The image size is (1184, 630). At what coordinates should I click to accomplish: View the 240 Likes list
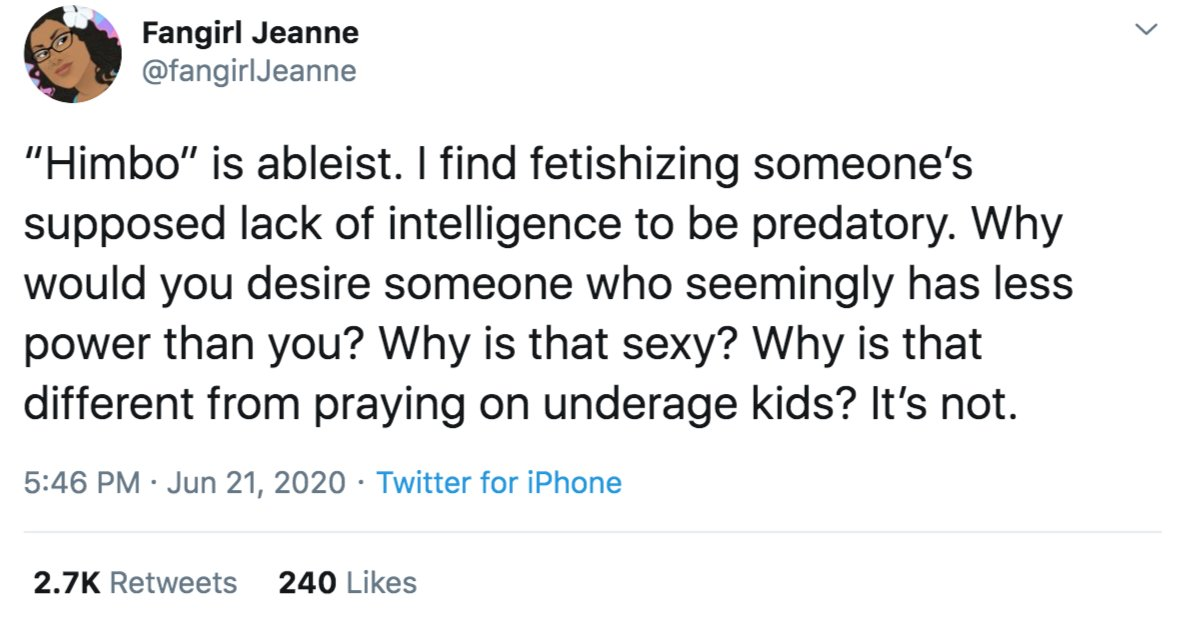coord(347,582)
